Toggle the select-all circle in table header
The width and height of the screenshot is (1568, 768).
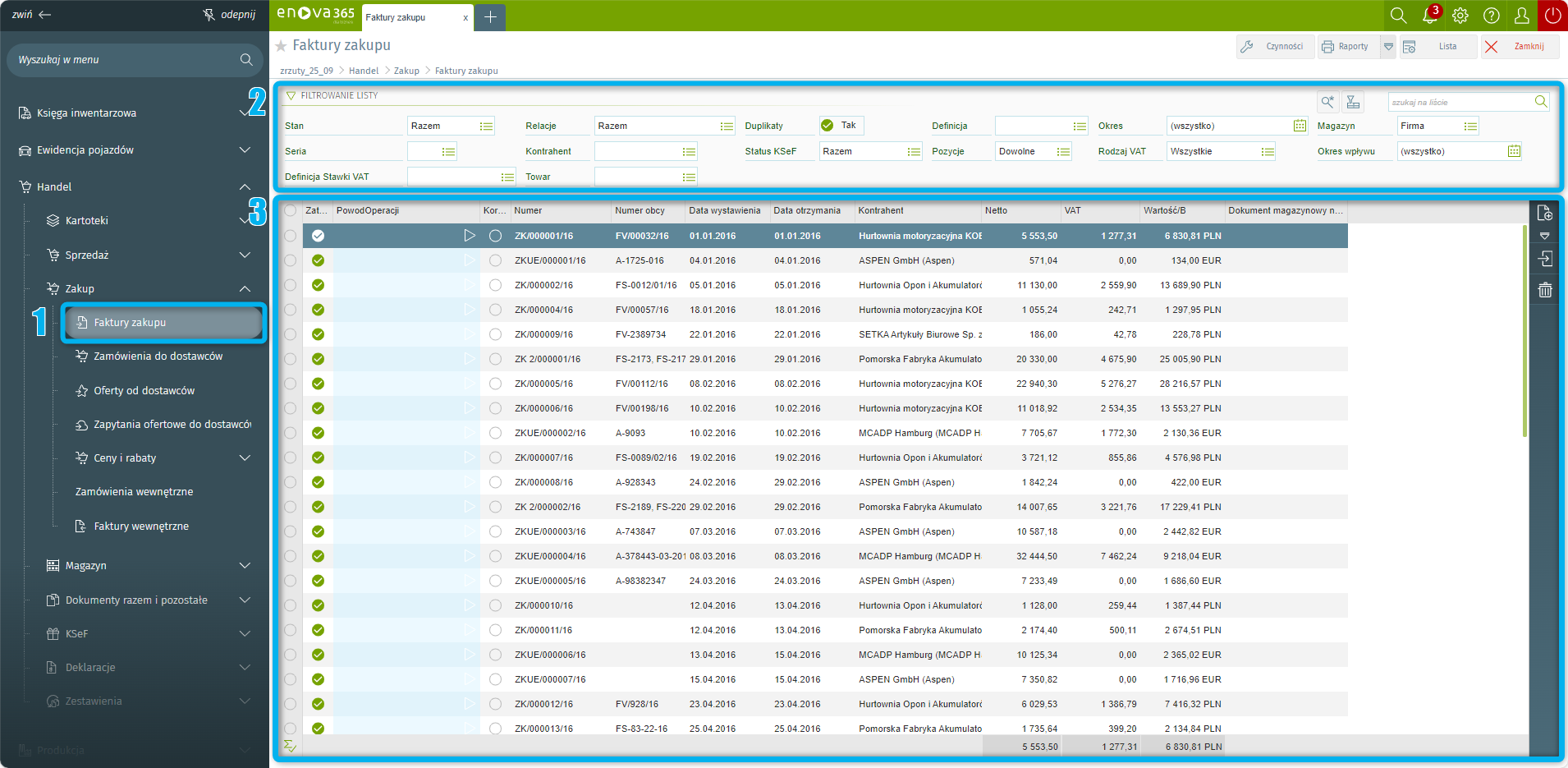291,210
